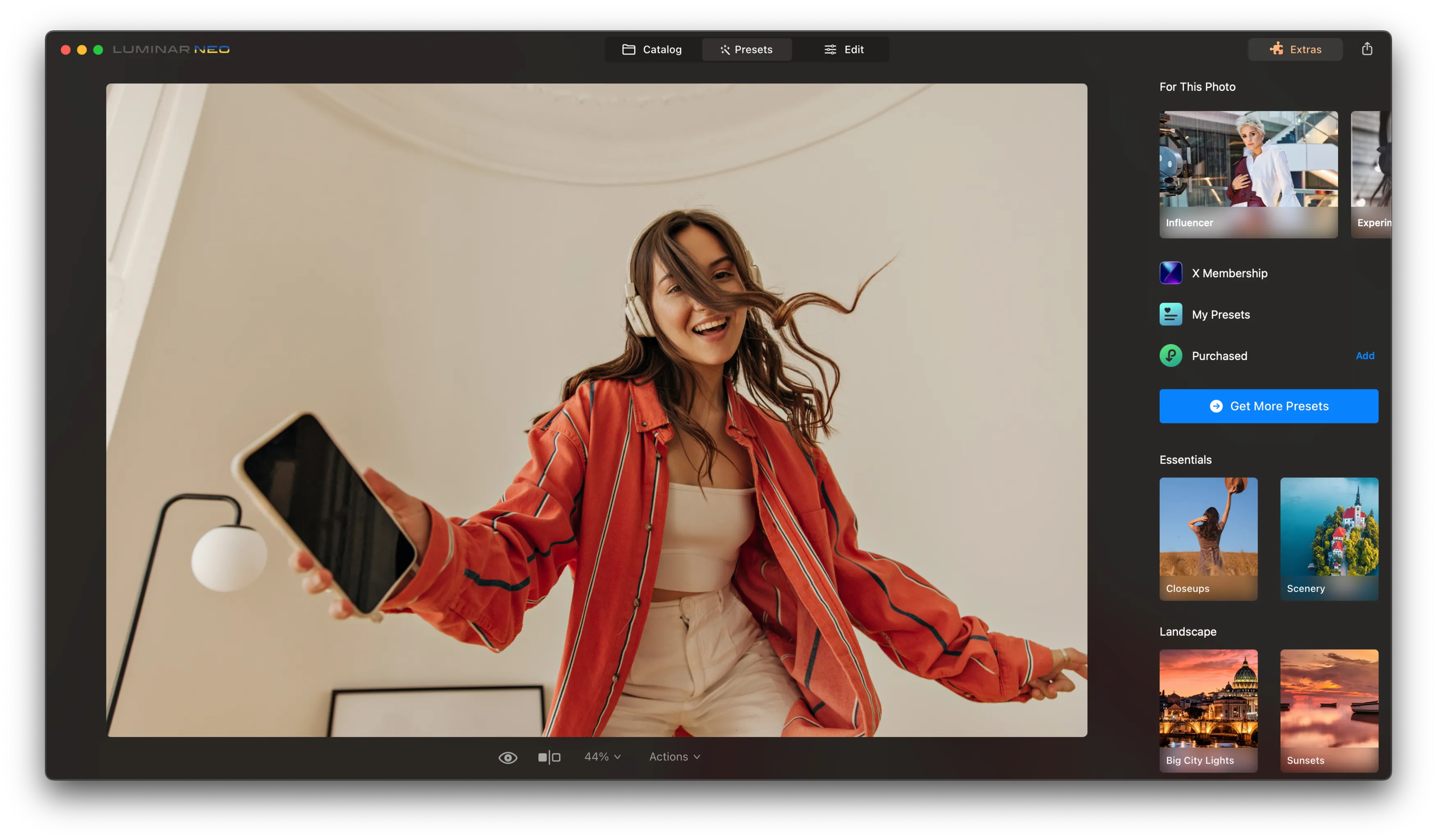Expand the Actions dropdown menu
The width and height of the screenshot is (1437, 840).
pyautogui.click(x=674, y=757)
